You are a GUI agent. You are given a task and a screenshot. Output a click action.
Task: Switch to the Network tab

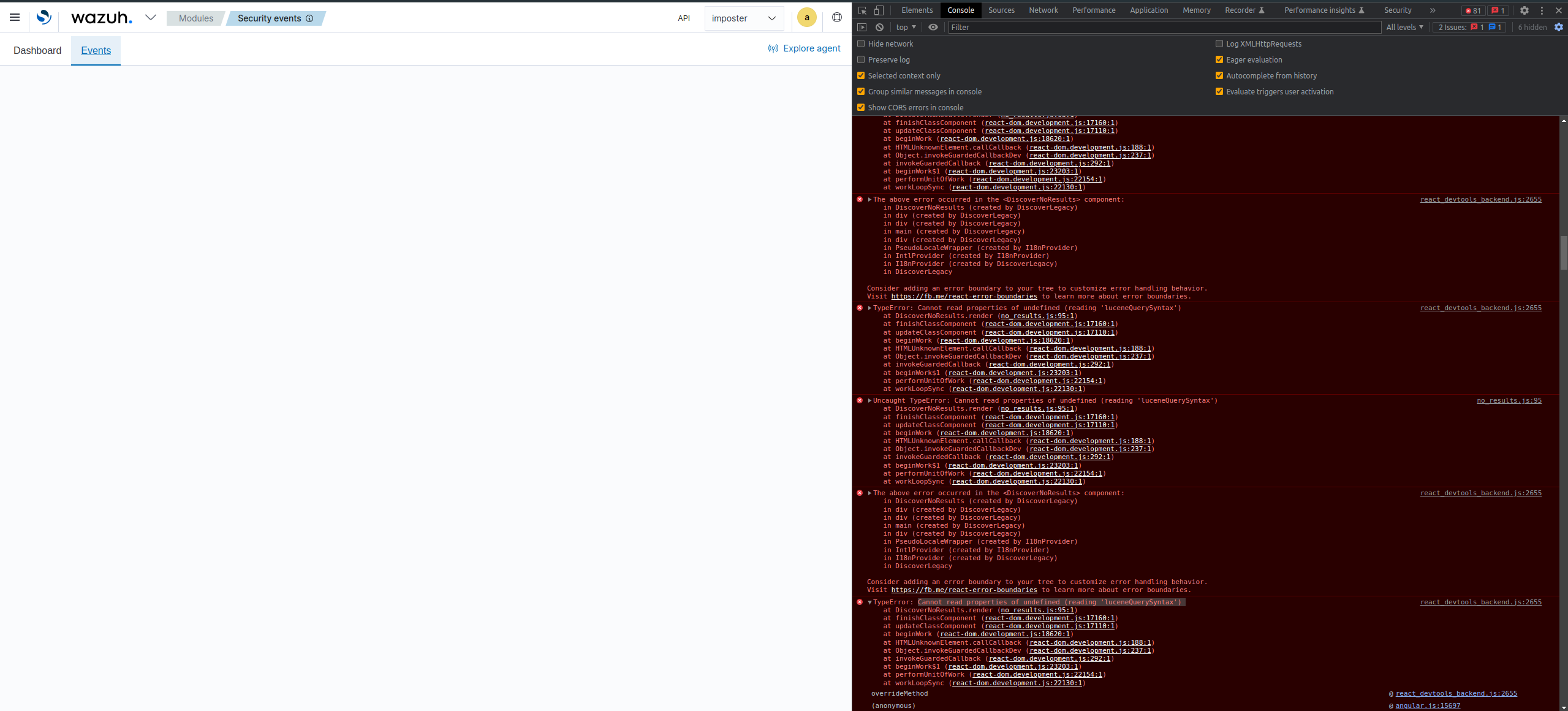[1043, 10]
